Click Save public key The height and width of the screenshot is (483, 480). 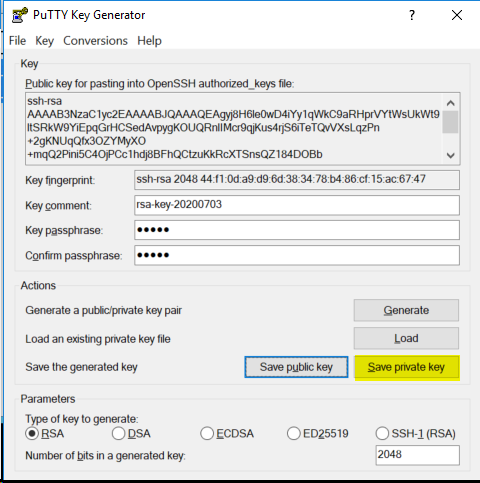pos(296,367)
